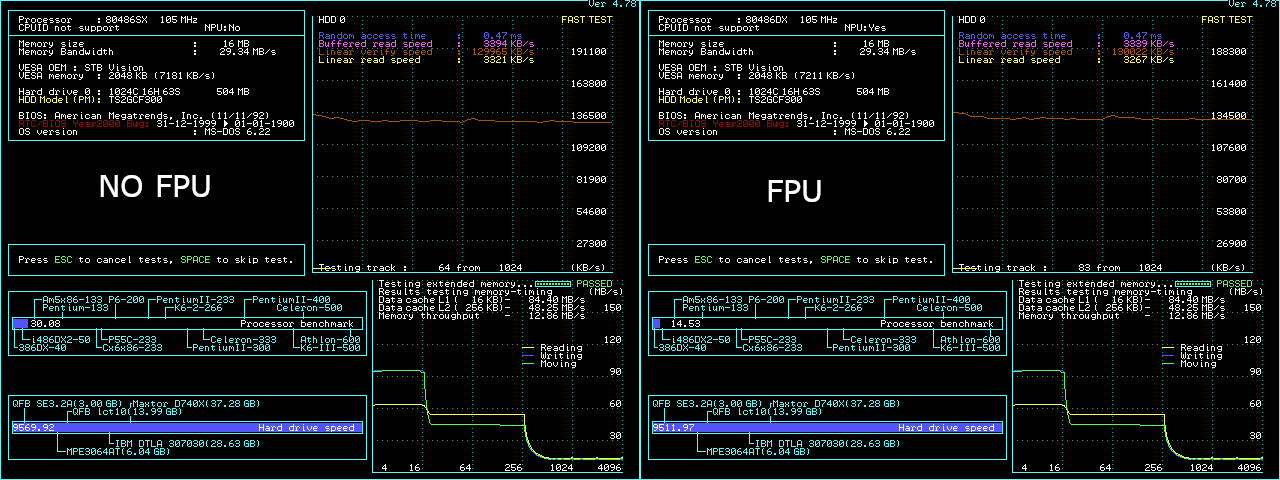Click the processor benchmark score 30.08
Screen dimensions: 1280x480
[46, 324]
